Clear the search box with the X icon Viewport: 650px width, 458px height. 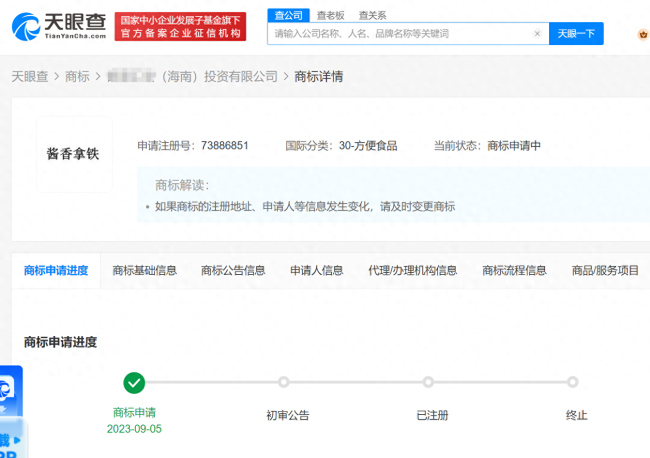[537, 33]
